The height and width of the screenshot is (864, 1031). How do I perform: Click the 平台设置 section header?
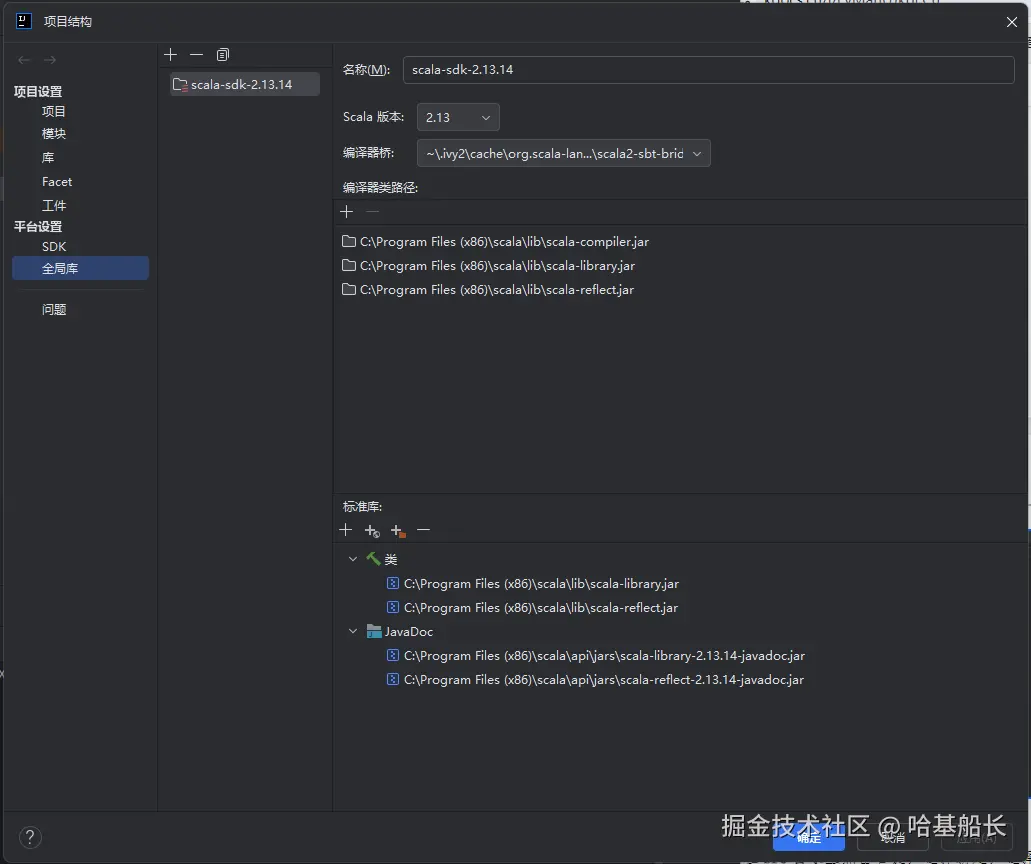[x=38, y=226]
